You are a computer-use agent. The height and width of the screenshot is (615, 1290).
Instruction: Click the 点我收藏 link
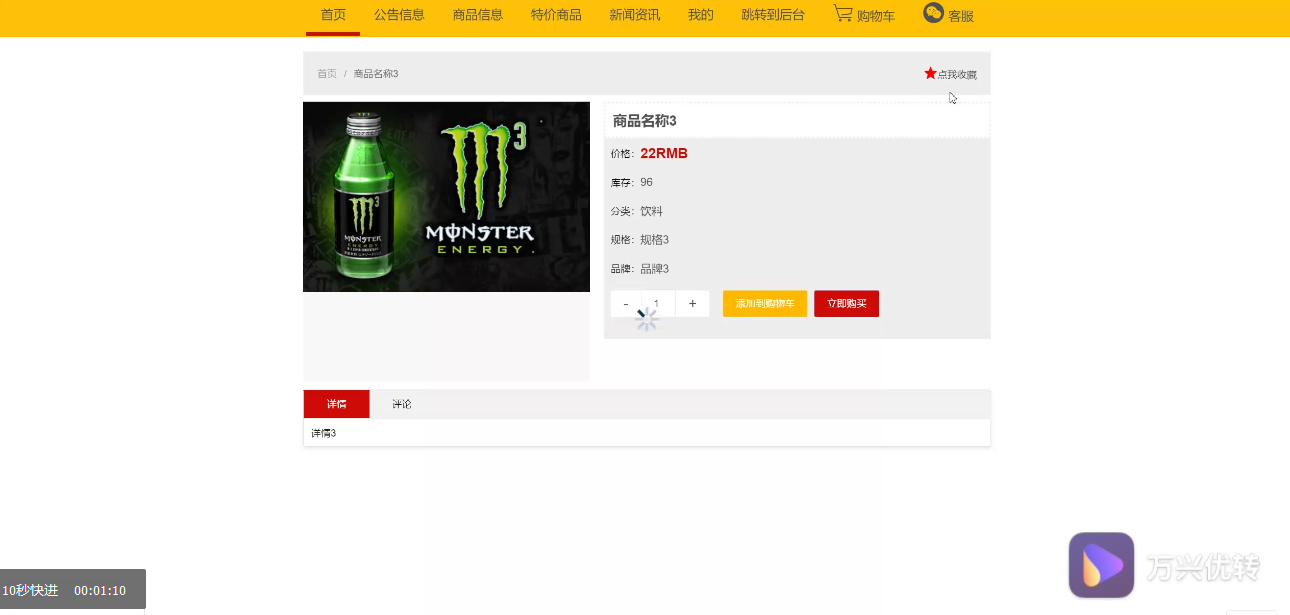pyautogui.click(x=957, y=74)
